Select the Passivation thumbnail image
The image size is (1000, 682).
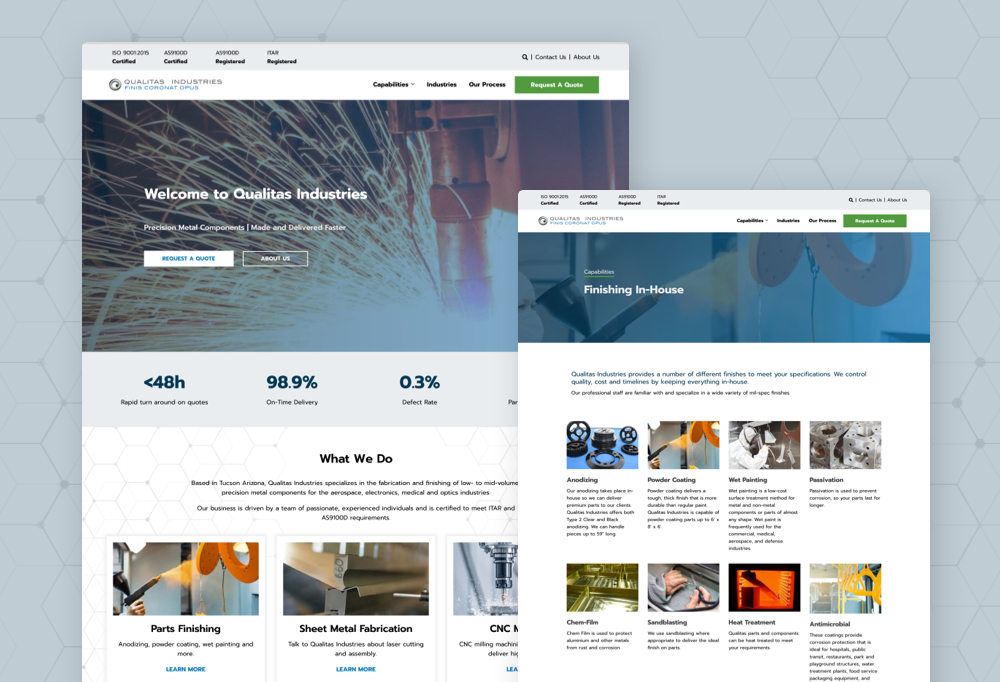pyautogui.click(x=845, y=445)
